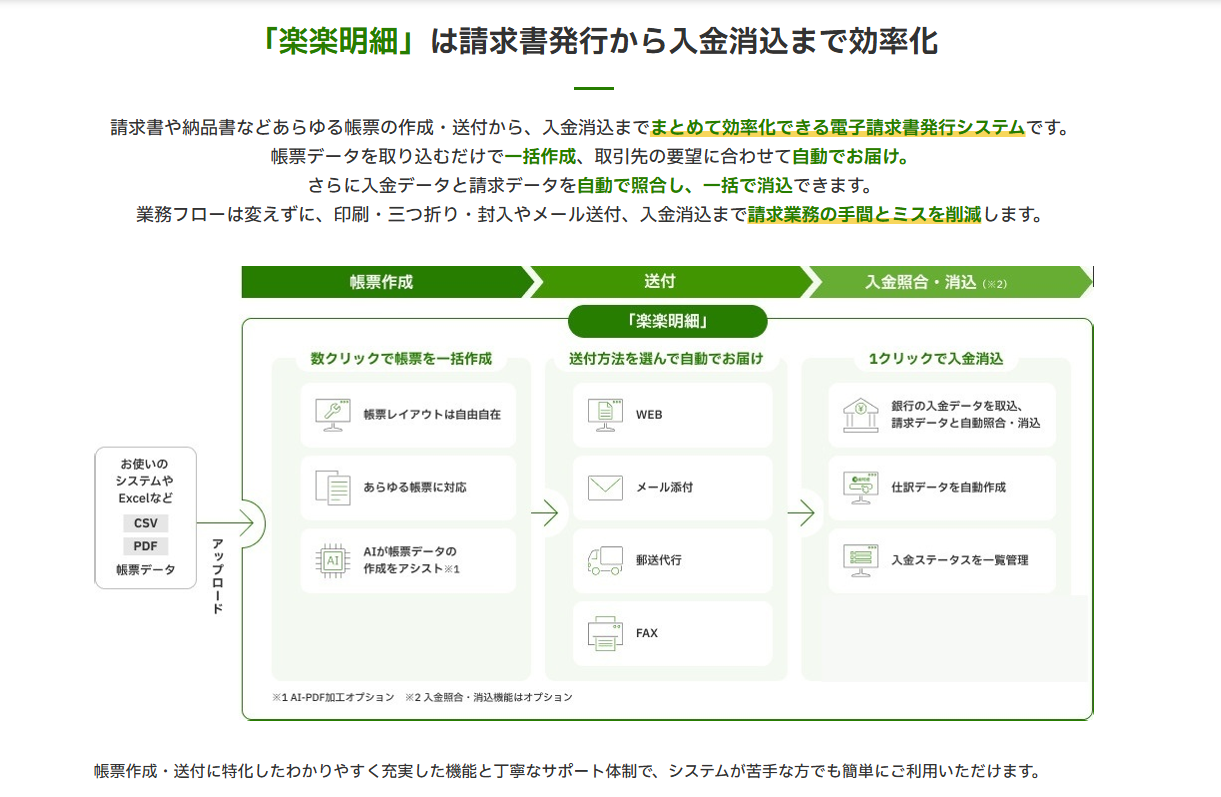Click the ※2 入金照合・消込機能はオプション footnote
Screen dimensions: 1221x797
pyautogui.click(x=489, y=697)
